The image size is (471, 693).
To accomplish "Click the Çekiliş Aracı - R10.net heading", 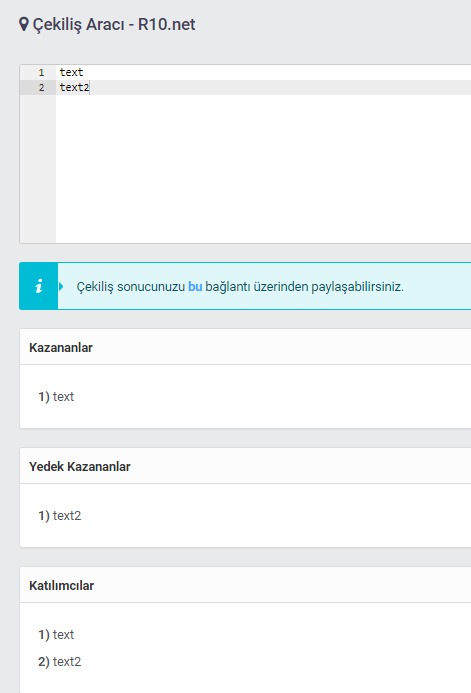I will point(114,24).
